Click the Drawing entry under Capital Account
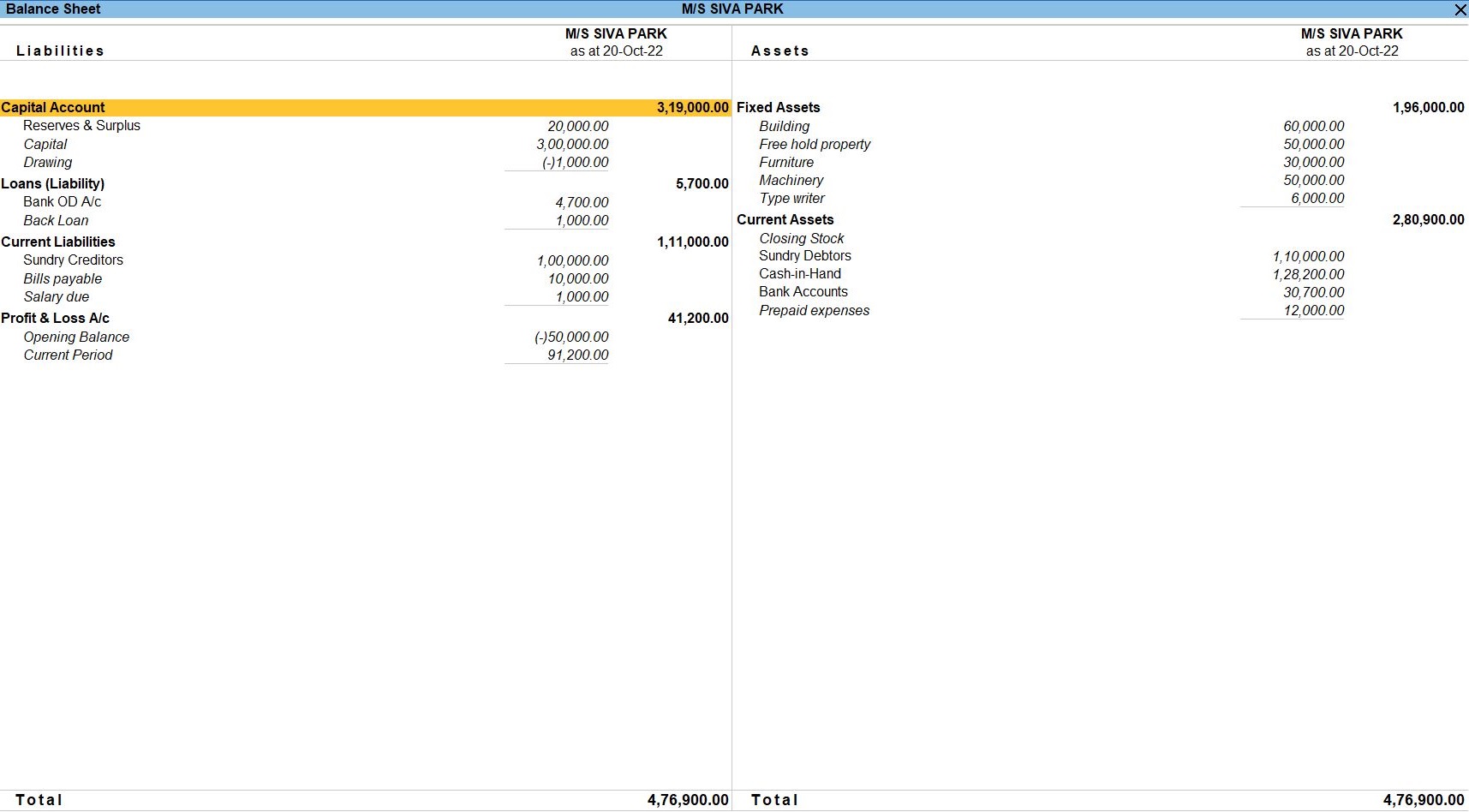 (48, 163)
